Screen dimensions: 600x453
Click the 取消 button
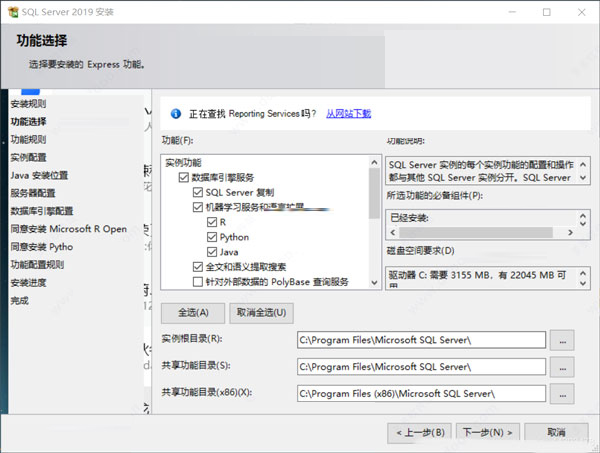click(556, 432)
